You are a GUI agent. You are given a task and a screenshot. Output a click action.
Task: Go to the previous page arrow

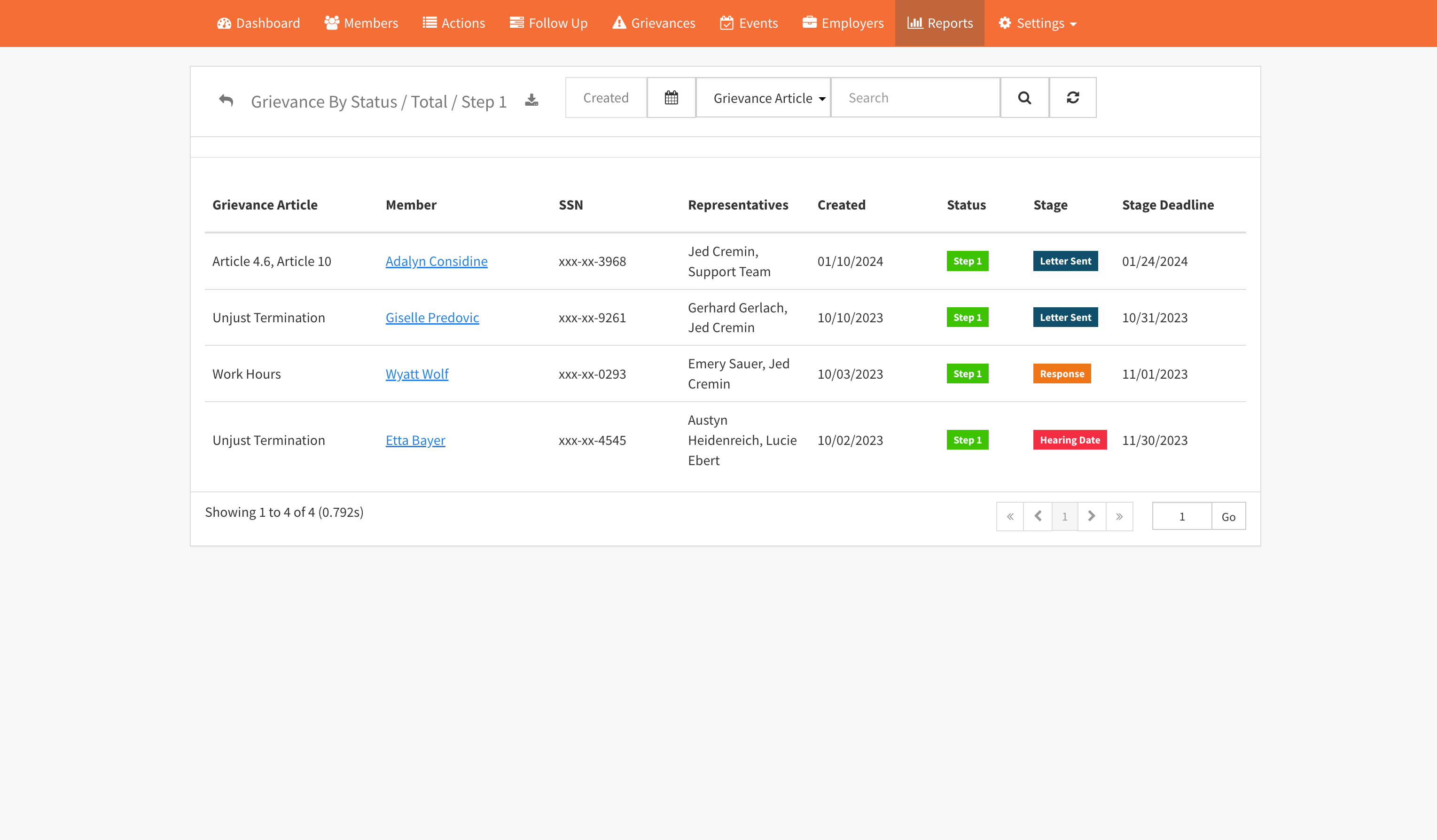(1038, 517)
